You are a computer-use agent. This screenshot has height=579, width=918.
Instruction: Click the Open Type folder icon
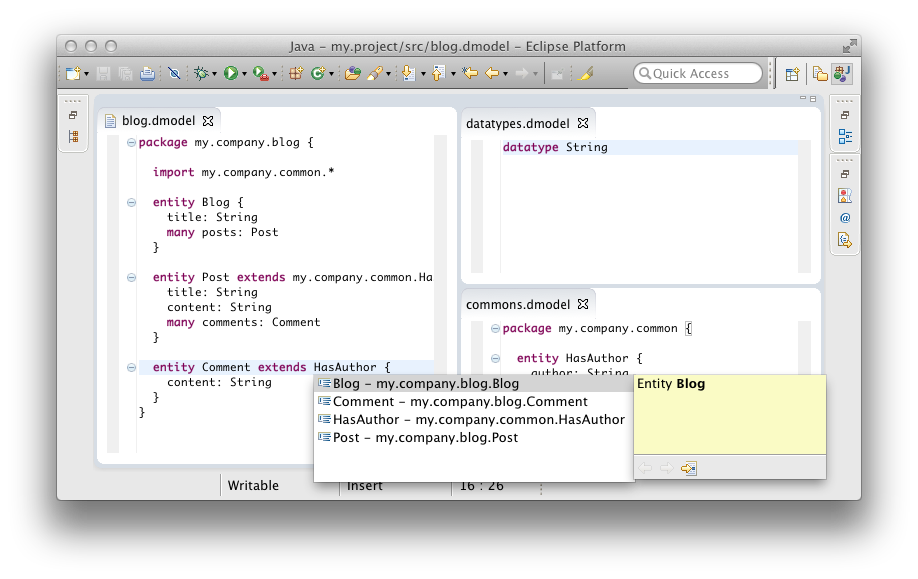pos(352,73)
